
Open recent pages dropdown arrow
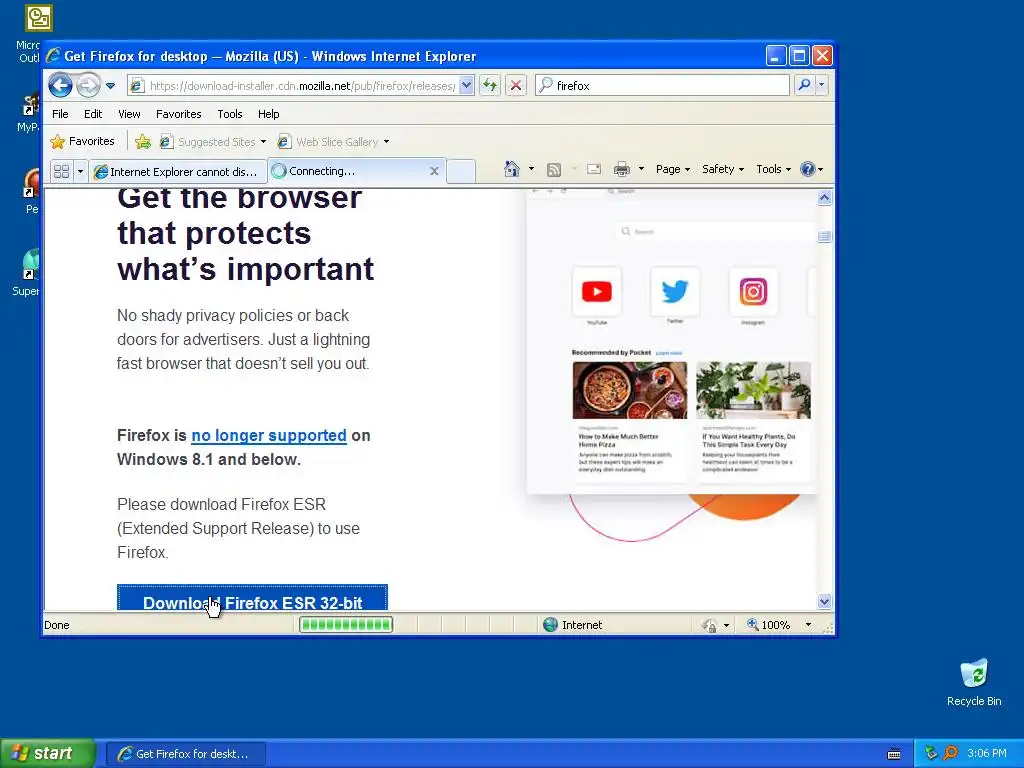tap(110, 86)
